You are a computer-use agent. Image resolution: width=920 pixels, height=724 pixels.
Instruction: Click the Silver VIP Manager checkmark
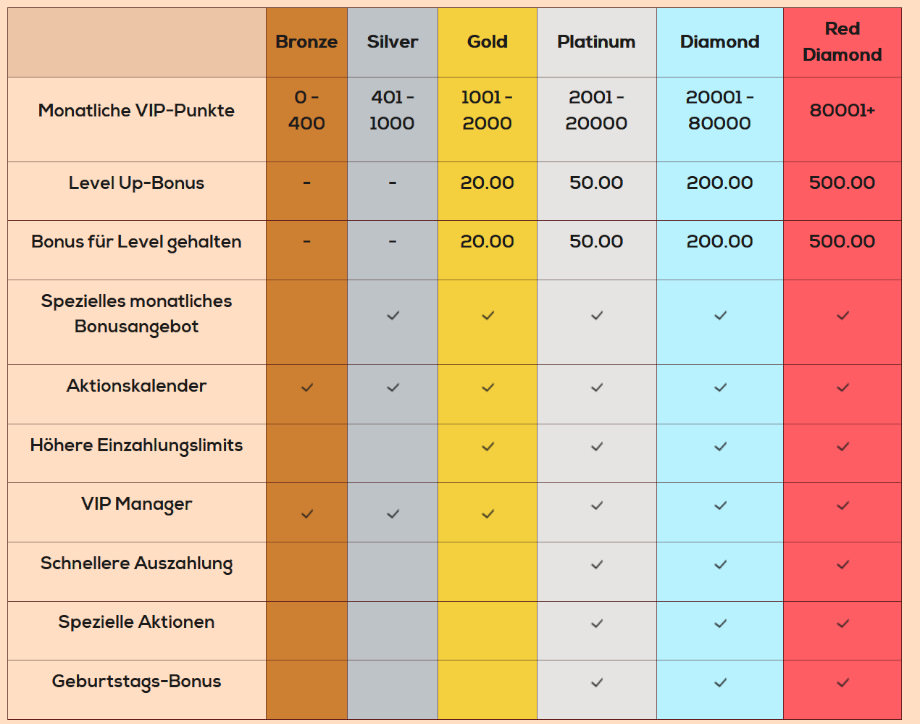393,514
